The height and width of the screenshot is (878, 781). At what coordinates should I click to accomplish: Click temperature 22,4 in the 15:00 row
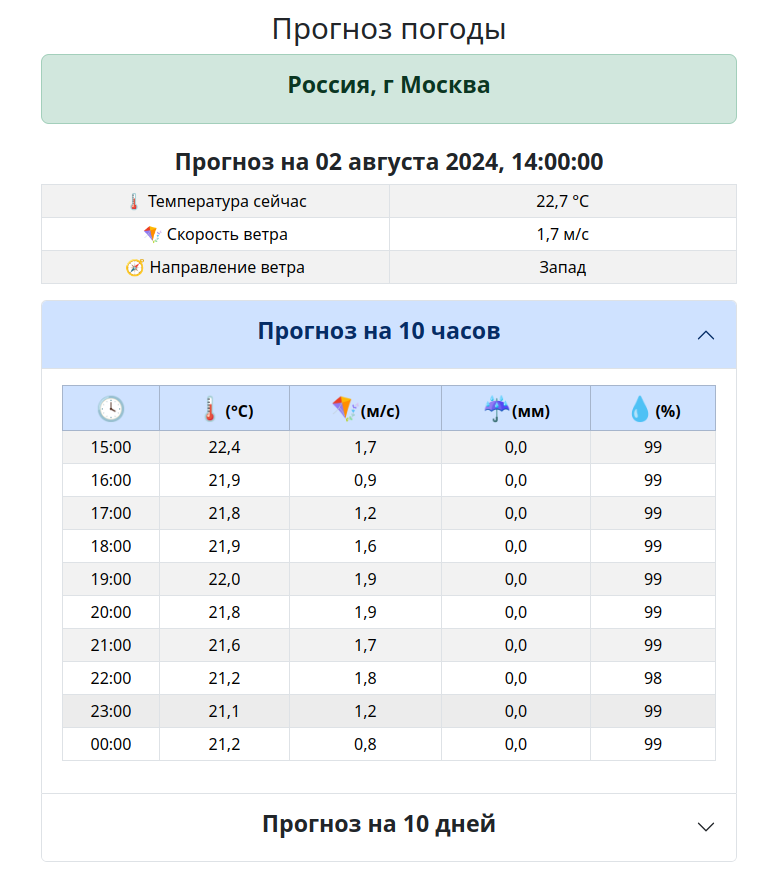(225, 447)
